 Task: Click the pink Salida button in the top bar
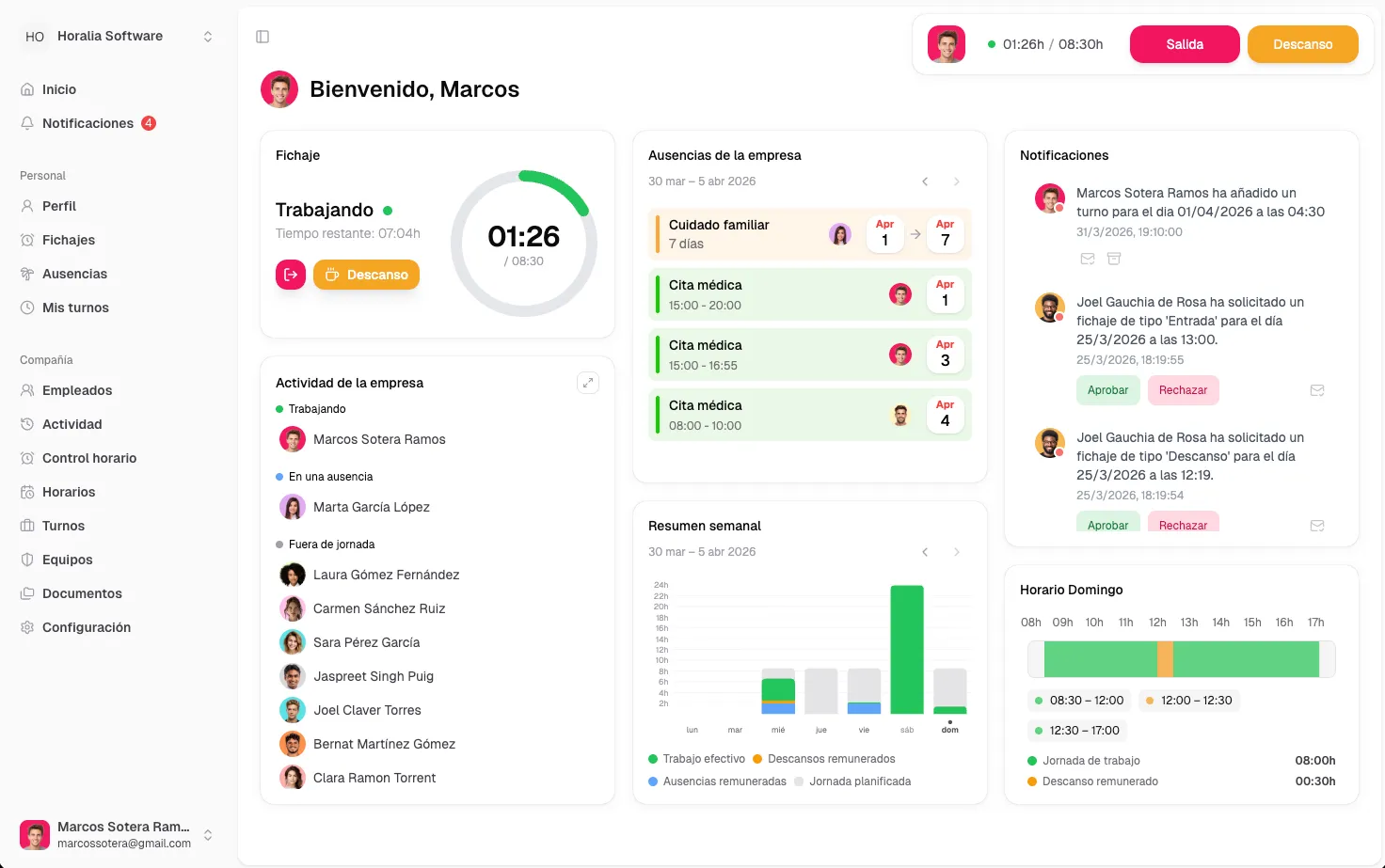tap(1185, 44)
